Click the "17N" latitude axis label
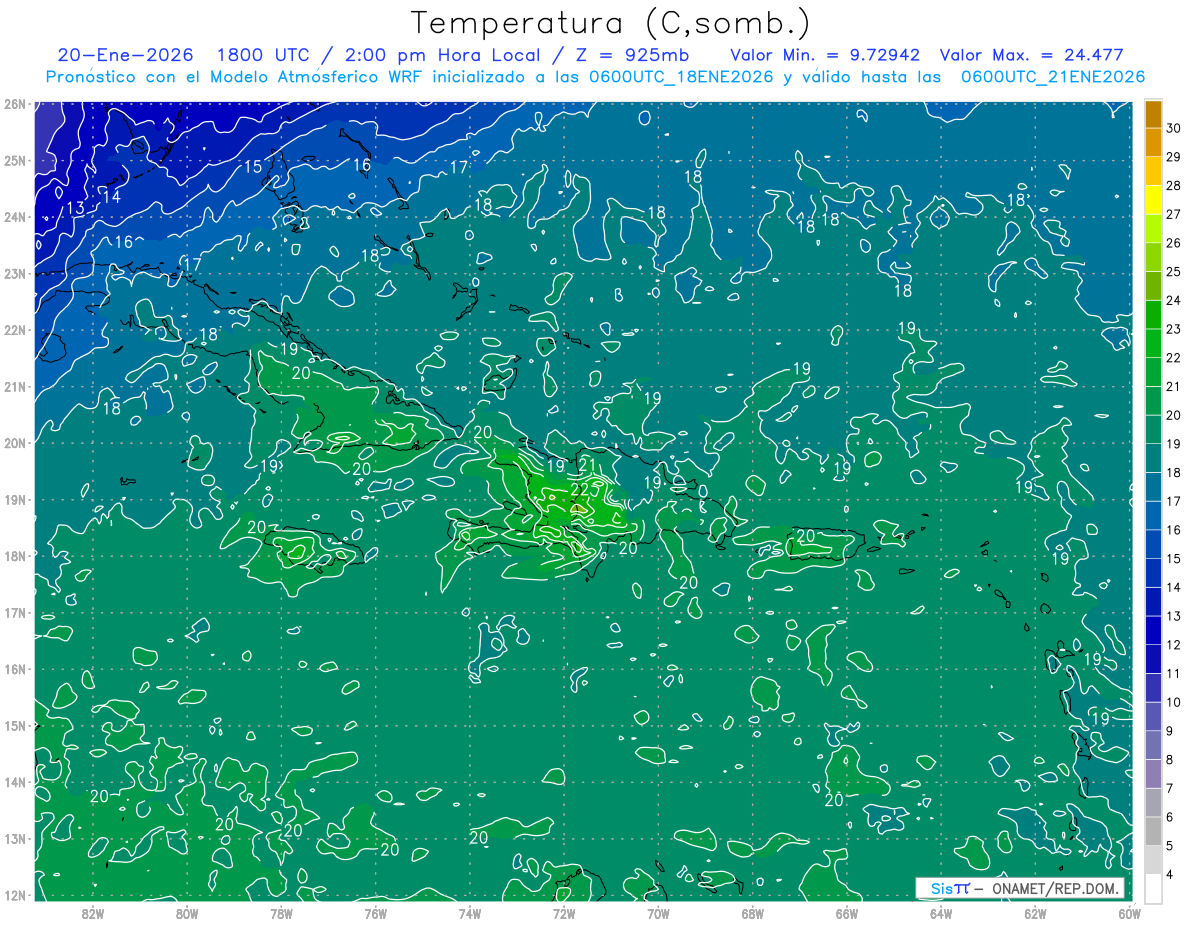Screen dimensions: 1200x927 pyautogui.click(x=14, y=612)
